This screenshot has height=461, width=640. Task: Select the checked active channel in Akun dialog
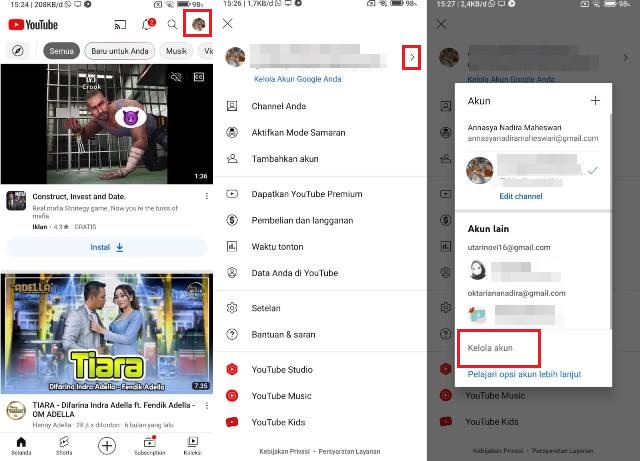tap(533, 170)
